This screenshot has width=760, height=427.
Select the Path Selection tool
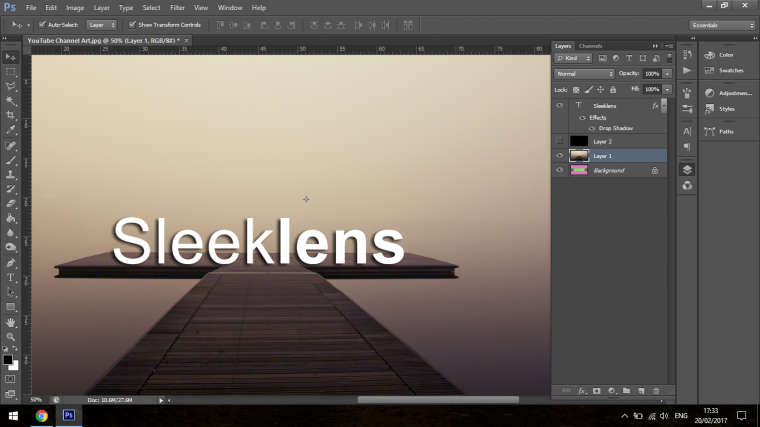pyautogui.click(x=10, y=292)
